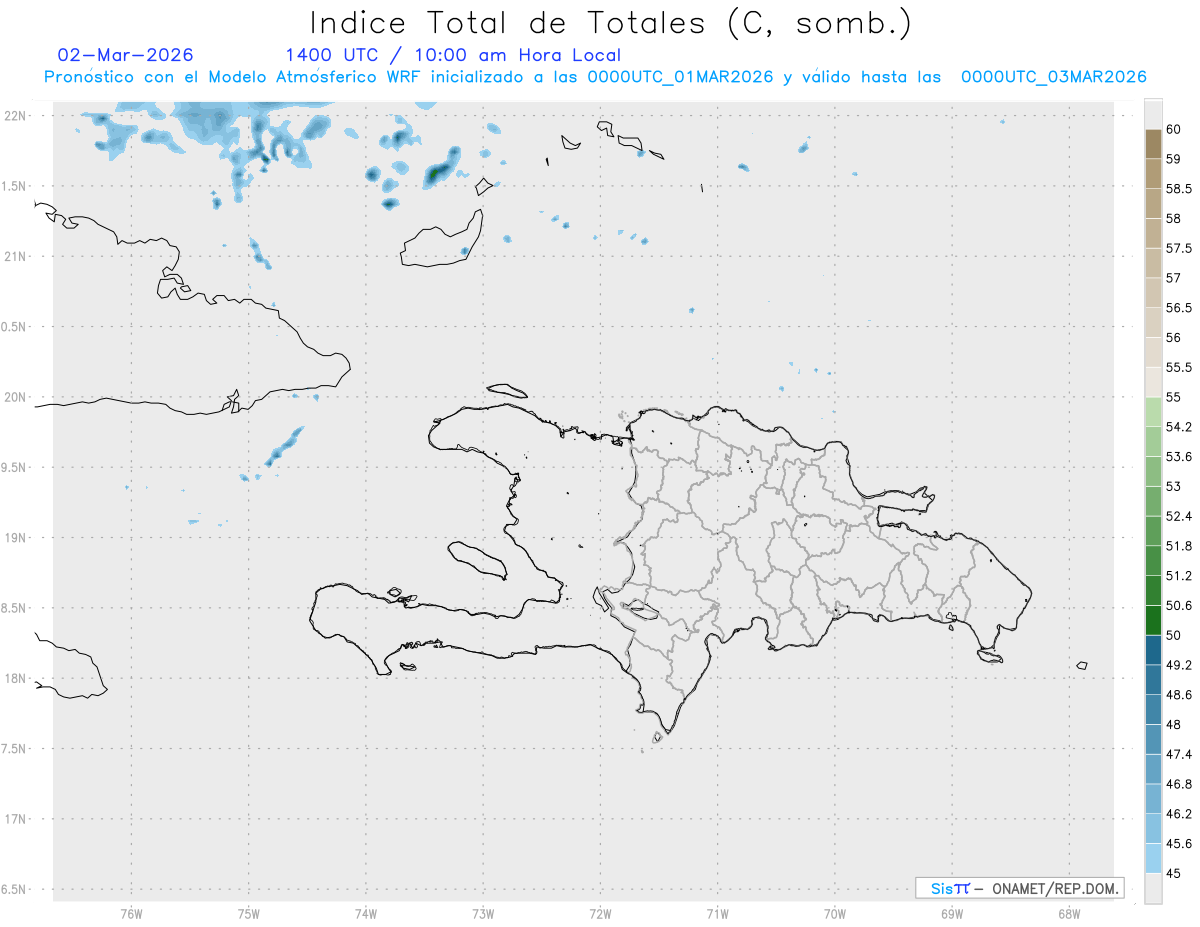Pick the dark green swatch between 50 and 50.6
This screenshot has height=927, width=1200.
point(1153,620)
